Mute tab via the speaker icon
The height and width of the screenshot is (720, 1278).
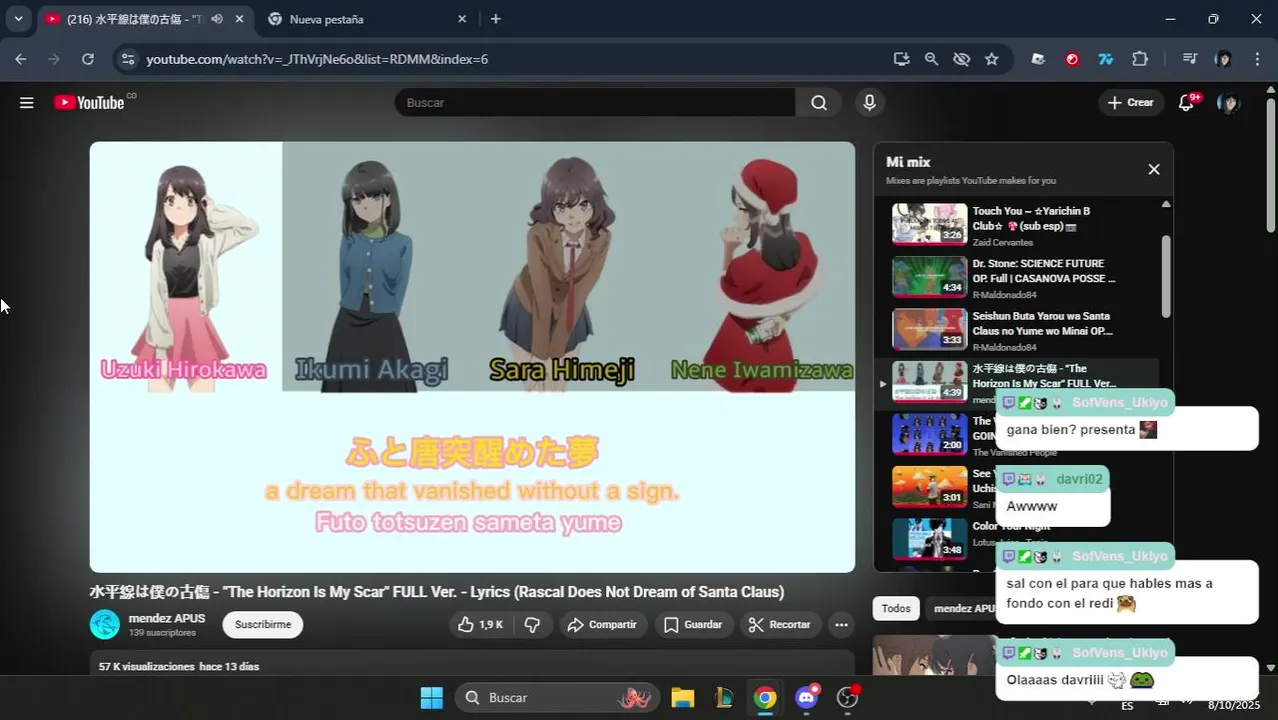[217, 19]
